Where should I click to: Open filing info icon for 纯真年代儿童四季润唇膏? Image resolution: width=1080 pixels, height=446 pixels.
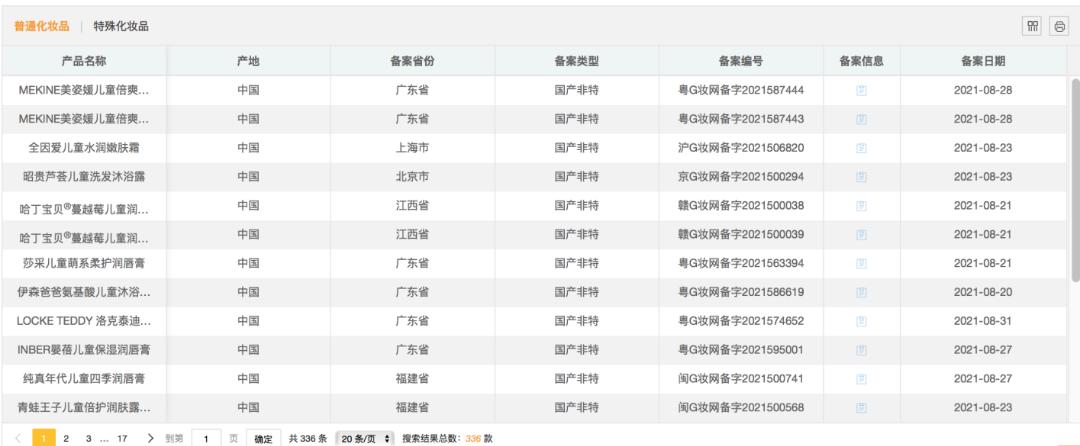point(861,379)
